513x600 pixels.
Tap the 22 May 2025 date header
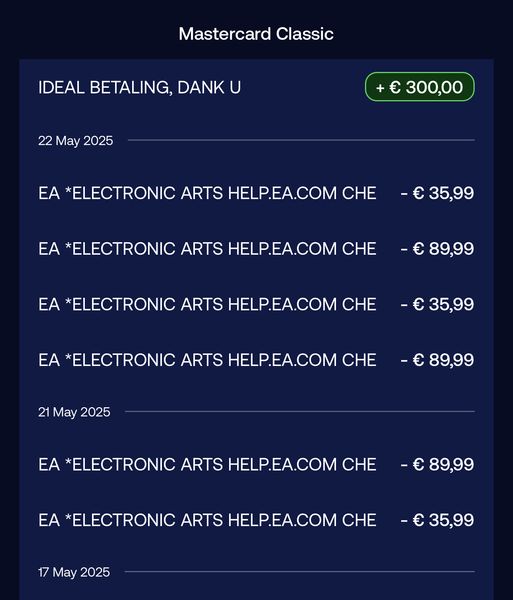pyautogui.click(x=76, y=140)
